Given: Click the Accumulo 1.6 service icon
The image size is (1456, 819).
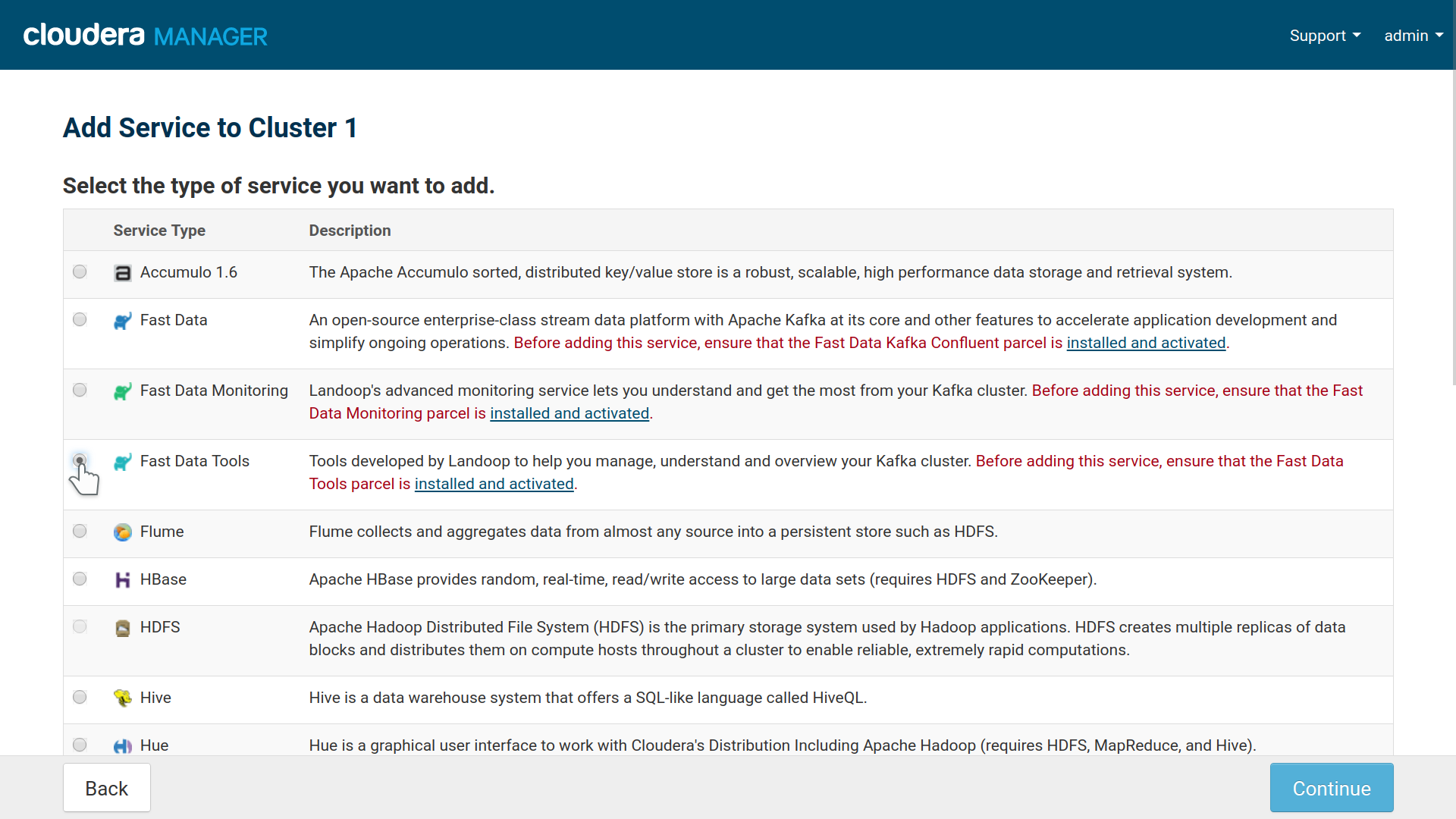Looking at the screenshot, I should pos(122,273).
